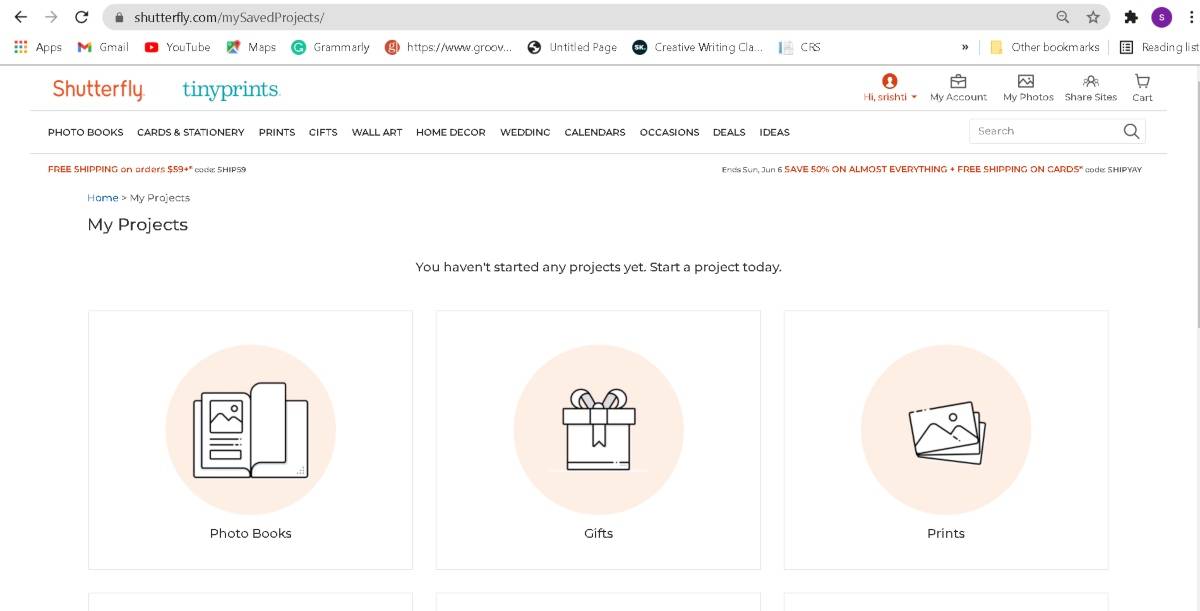The image size is (1200, 611).
Task: Click the "You haven't started any projects yet" message
Action: [598, 267]
